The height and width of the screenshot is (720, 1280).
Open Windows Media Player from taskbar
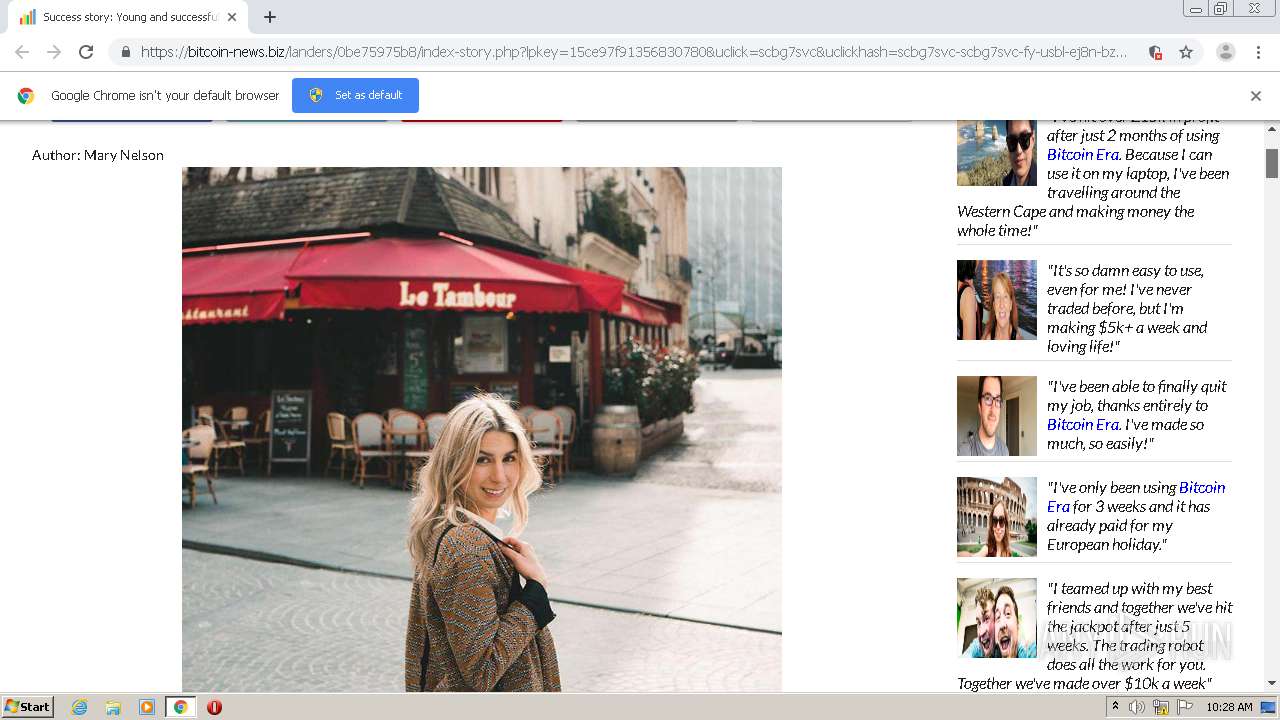pyautogui.click(x=147, y=707)
